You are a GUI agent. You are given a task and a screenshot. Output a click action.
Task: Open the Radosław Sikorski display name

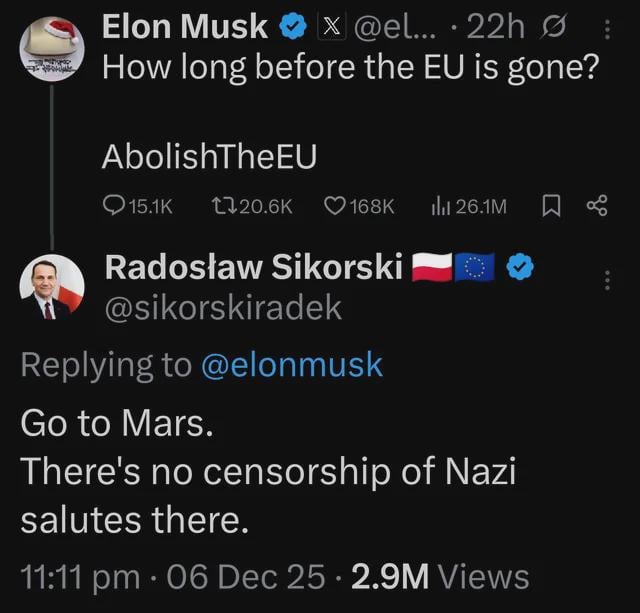pyautogui.click(x=254, y=267)
